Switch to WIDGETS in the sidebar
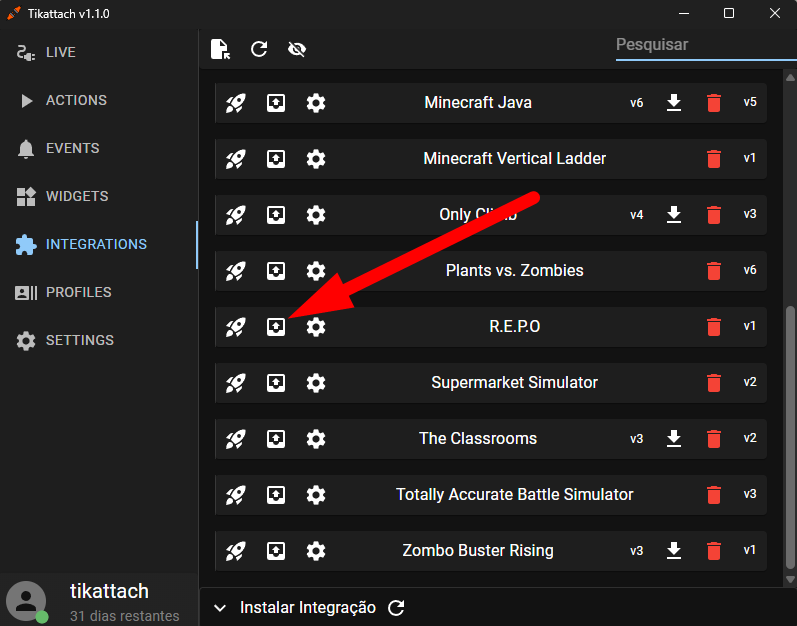The width and height of the screenshot is (797, 626). (99, 196)
